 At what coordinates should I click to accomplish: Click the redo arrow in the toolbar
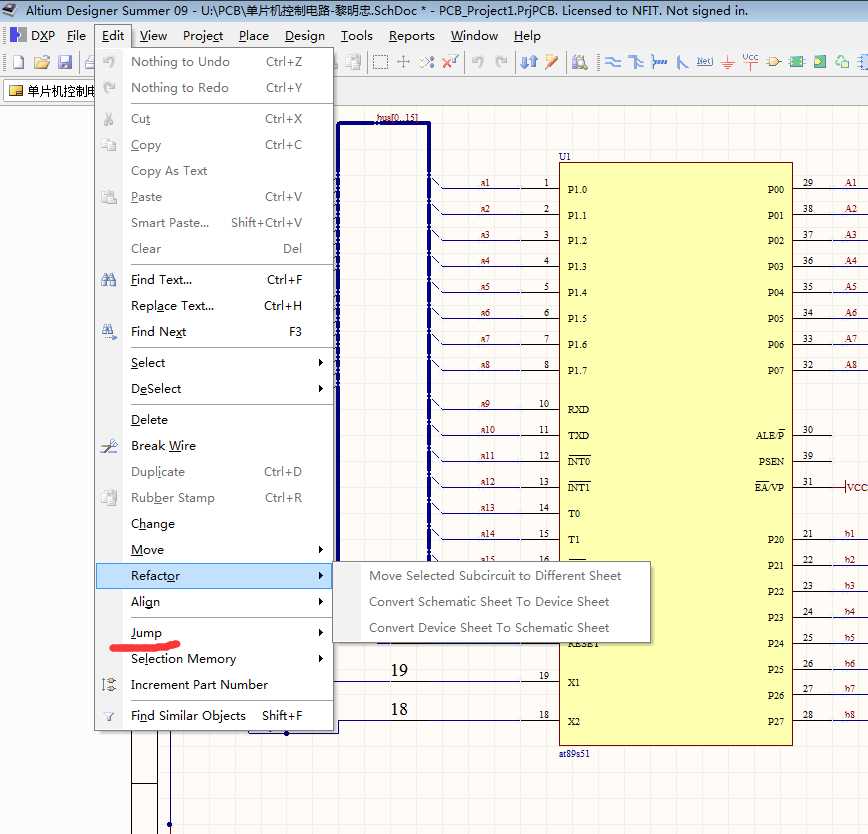[501, 62]
